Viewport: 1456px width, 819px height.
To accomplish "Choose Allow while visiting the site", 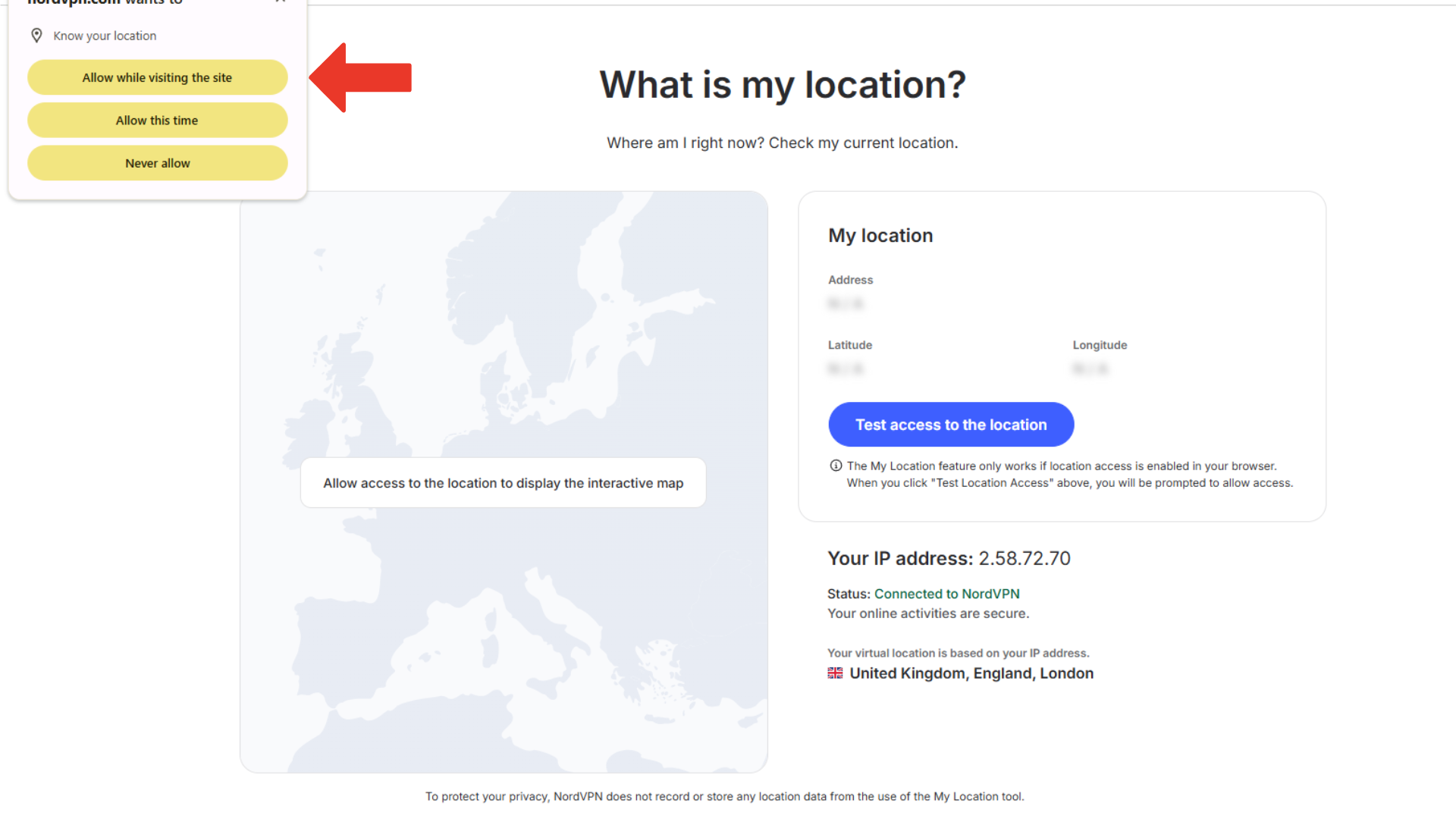I will (157, 77).
